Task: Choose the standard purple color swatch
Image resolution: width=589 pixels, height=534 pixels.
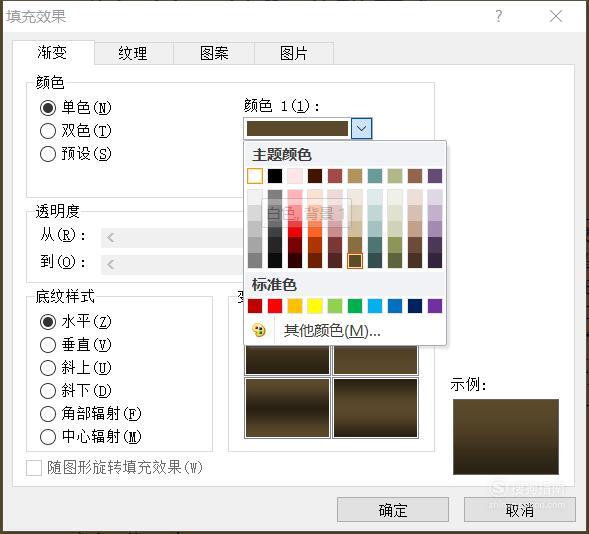Action: click(x=435, y=306)
